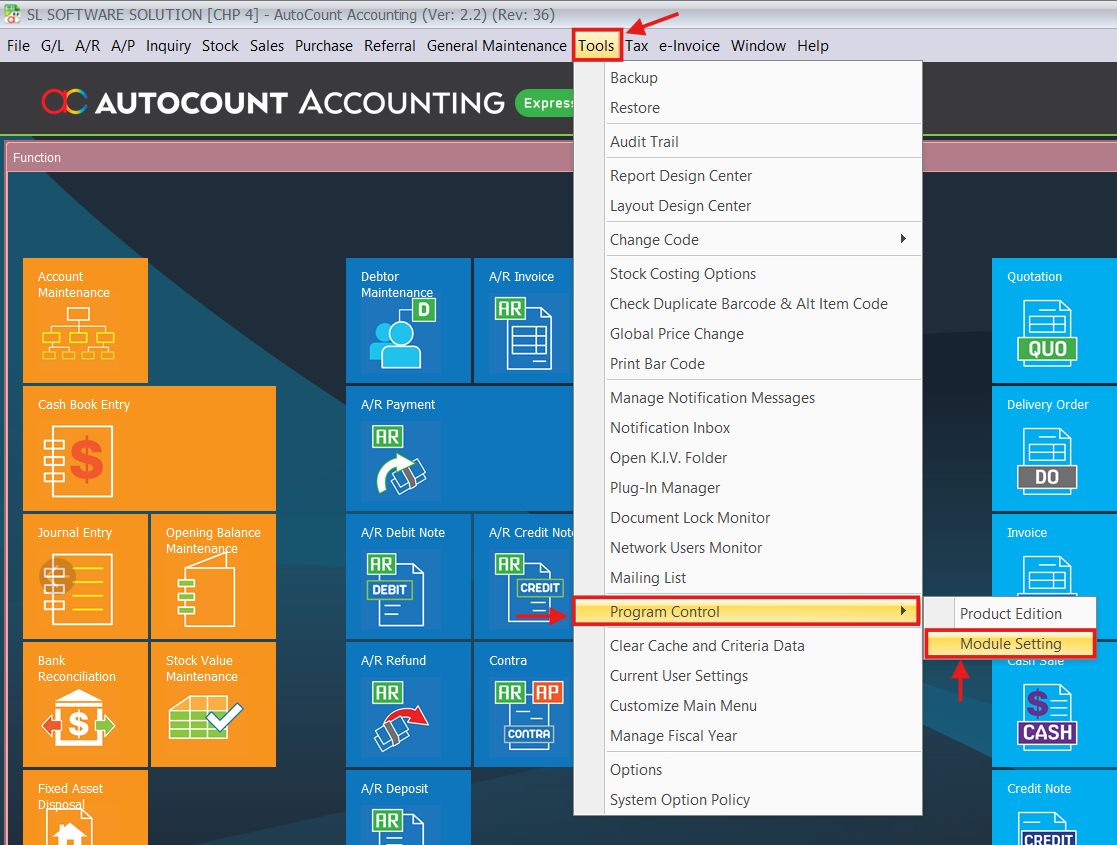Viewport: 1117px width, 845px height.
Task: Open Bank Reconciliation
Action: 85,705
